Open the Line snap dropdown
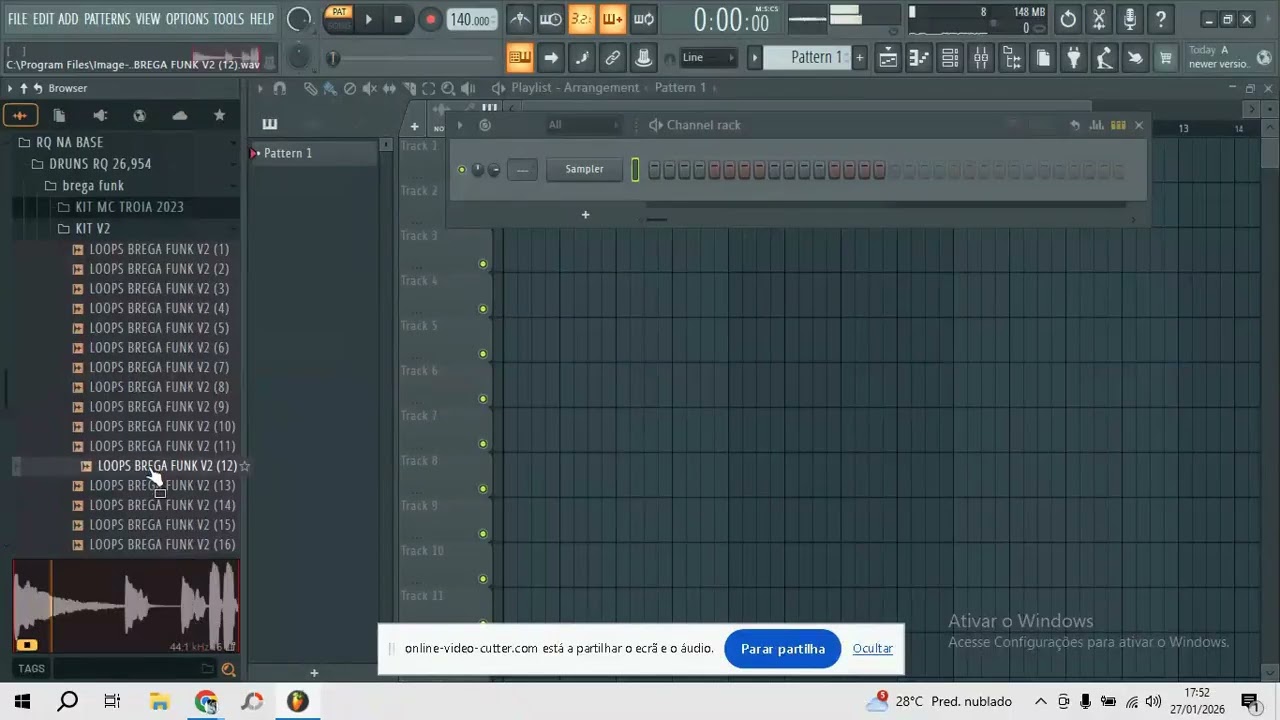The image size is (1280, 720). [709, 58]
